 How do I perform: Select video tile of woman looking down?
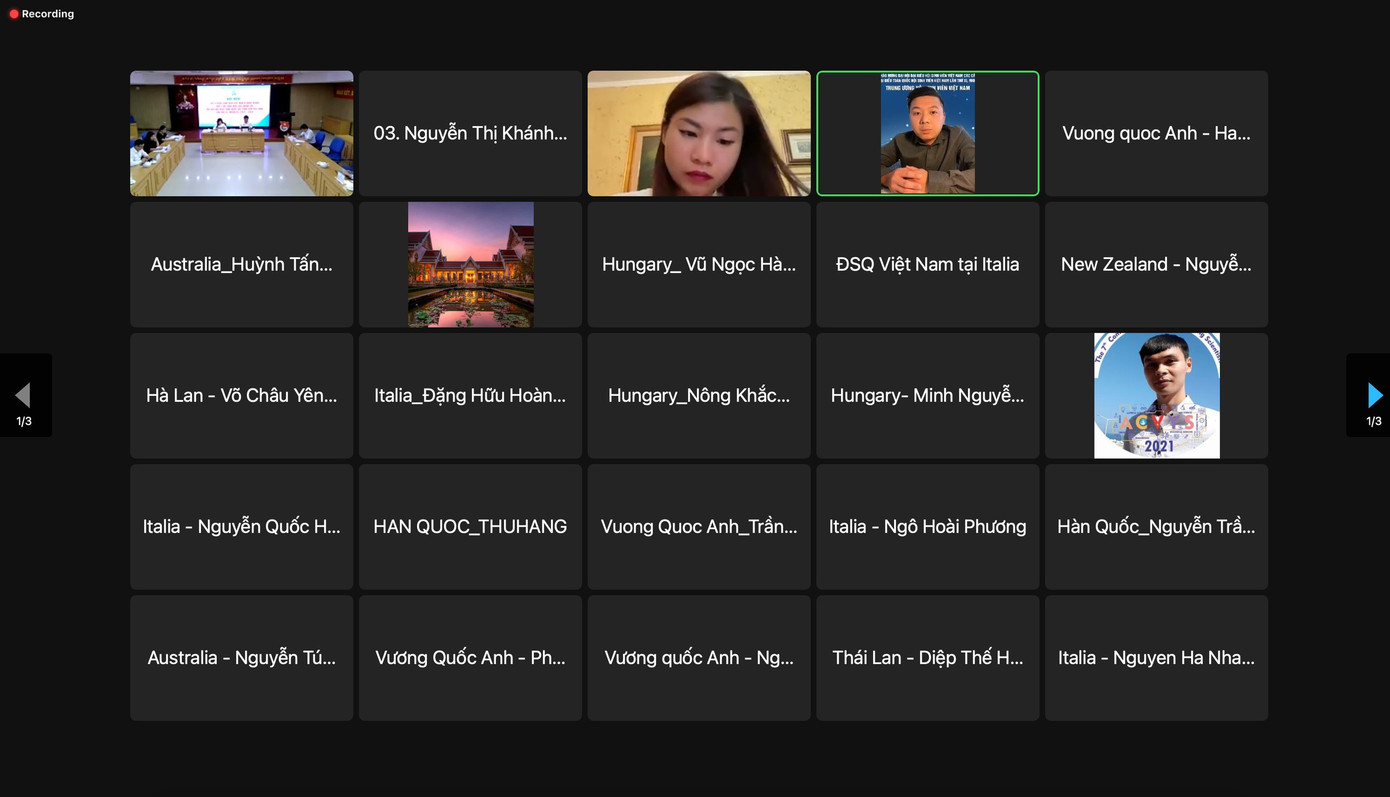click(x=698, y=133)
